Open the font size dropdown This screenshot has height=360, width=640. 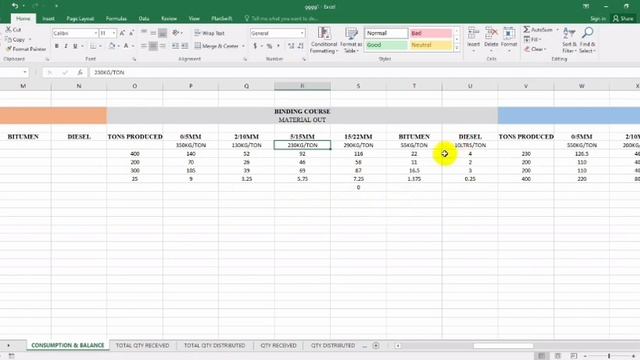pos(113,33)
